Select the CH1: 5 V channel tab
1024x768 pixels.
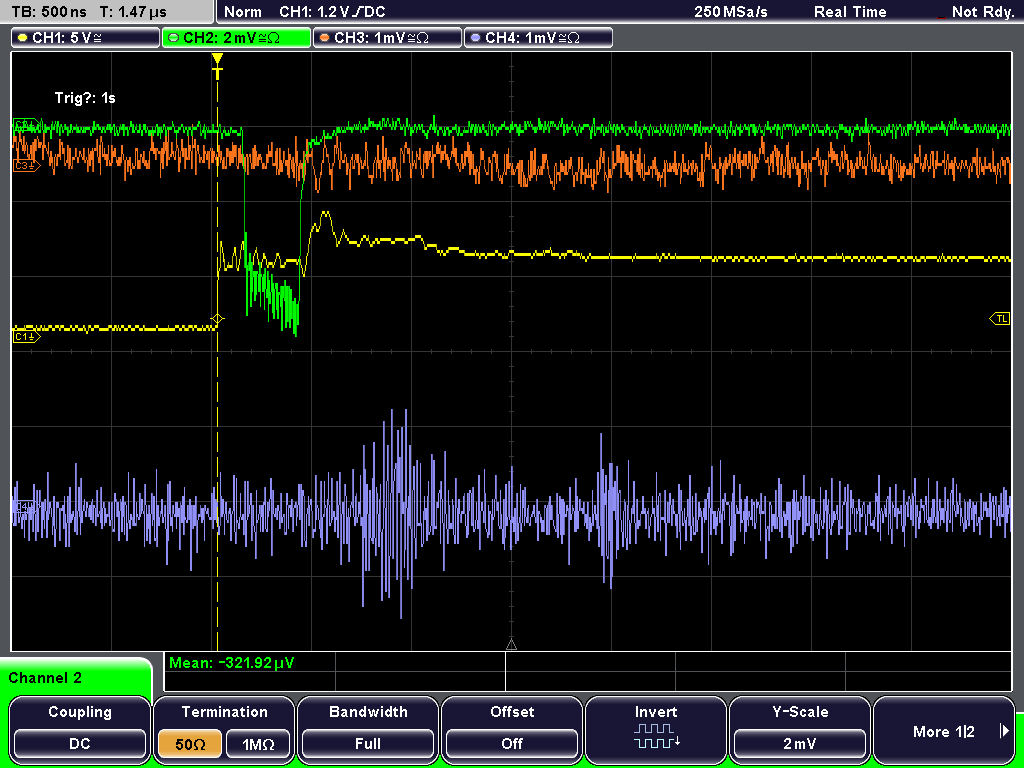tap(86, 37)
